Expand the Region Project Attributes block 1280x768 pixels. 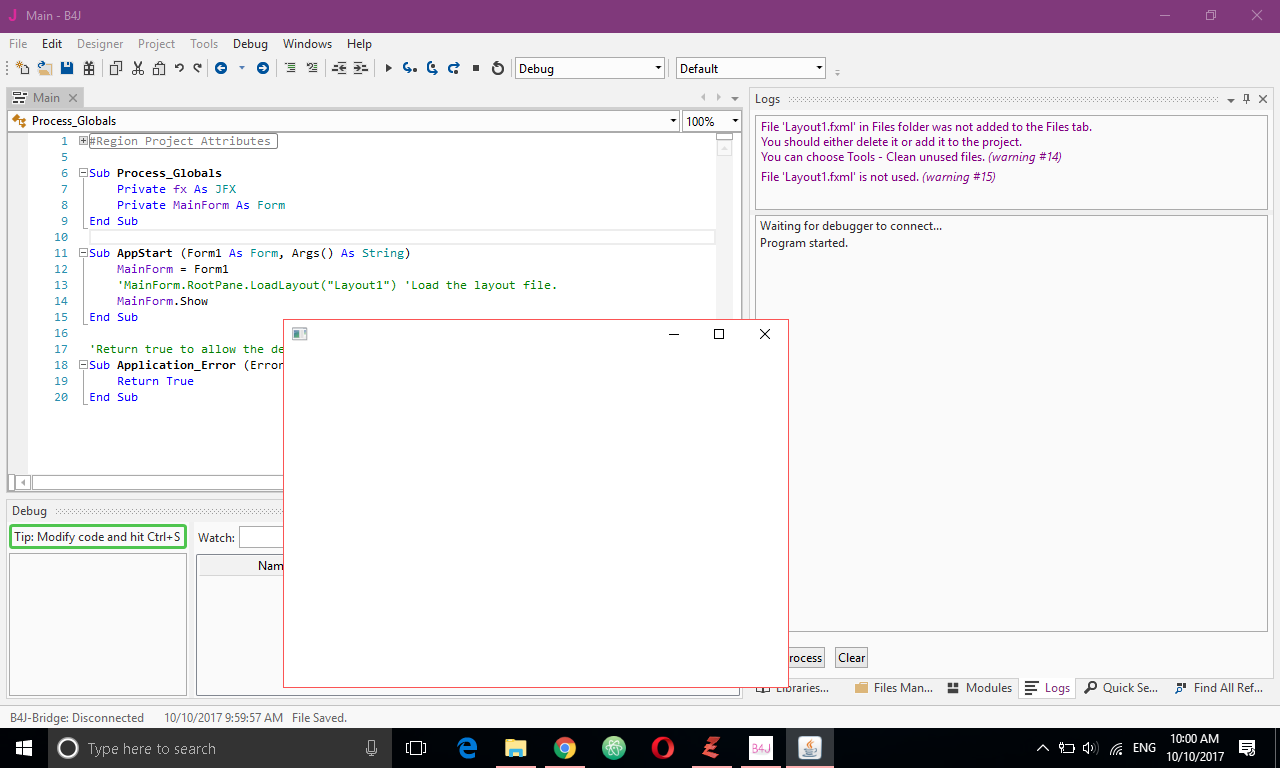(84, 141)
